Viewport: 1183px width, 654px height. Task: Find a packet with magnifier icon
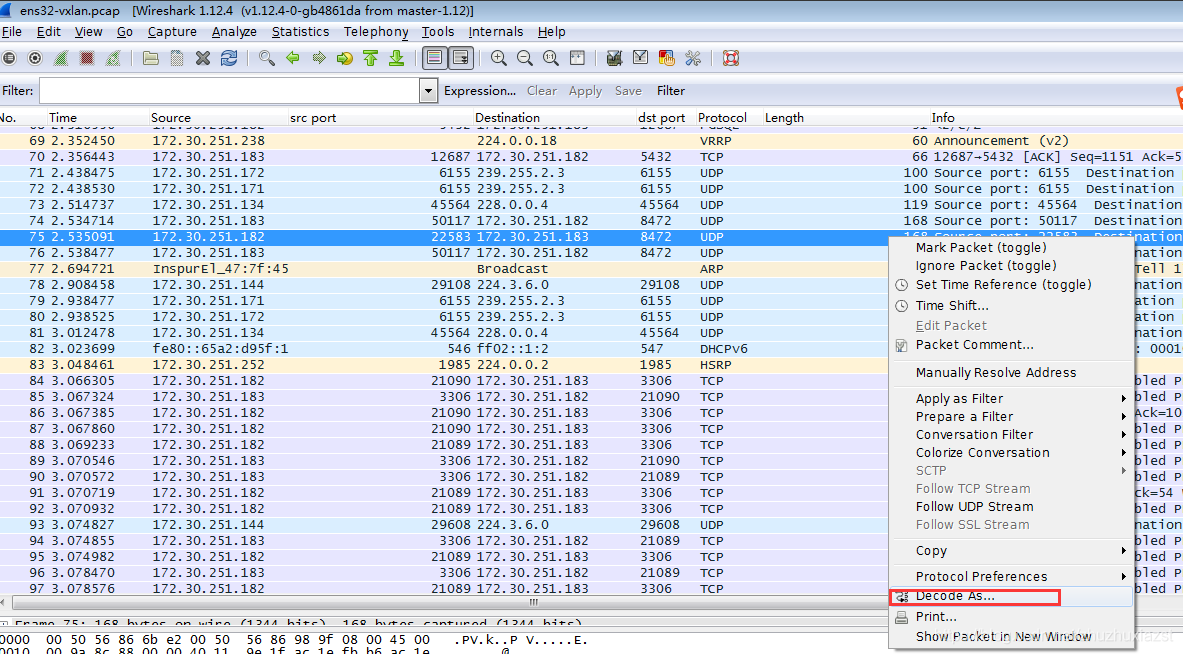[266, 58]
